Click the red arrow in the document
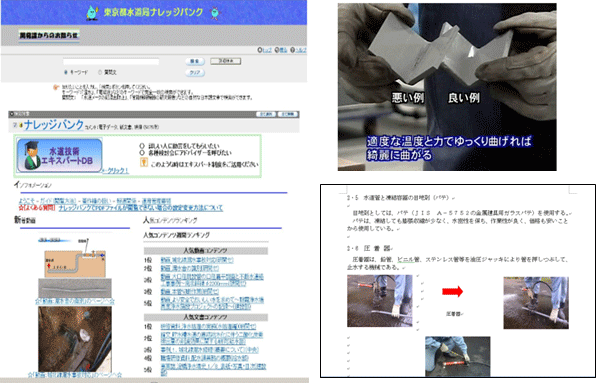 452,291
